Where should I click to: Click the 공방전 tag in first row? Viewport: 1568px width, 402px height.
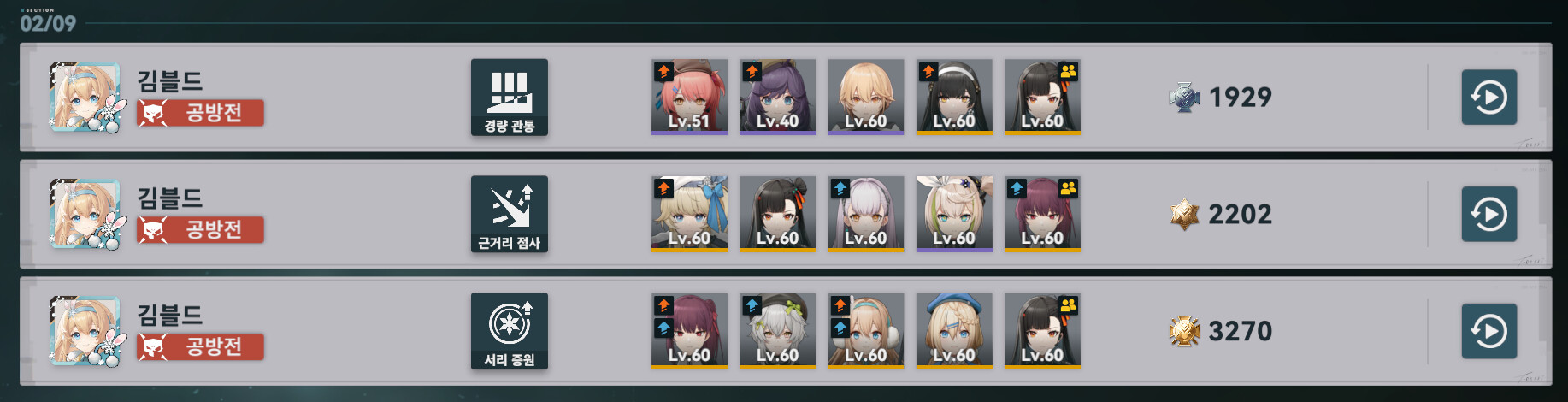tap(200, 113)
